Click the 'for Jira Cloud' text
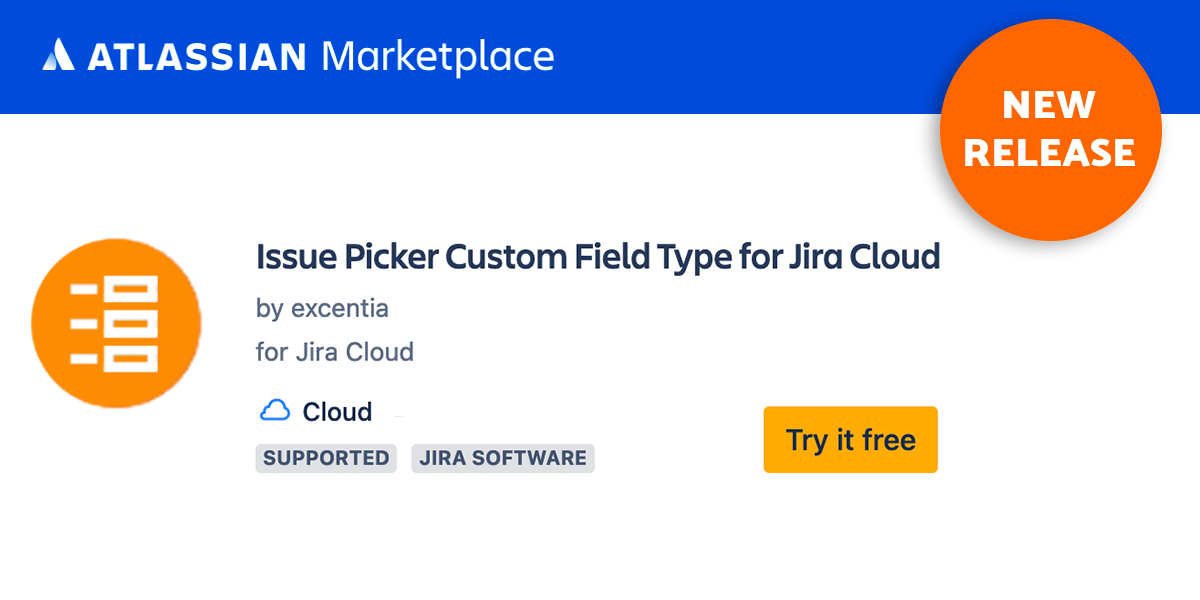The image size is (1200, 600). click(335, 352)
